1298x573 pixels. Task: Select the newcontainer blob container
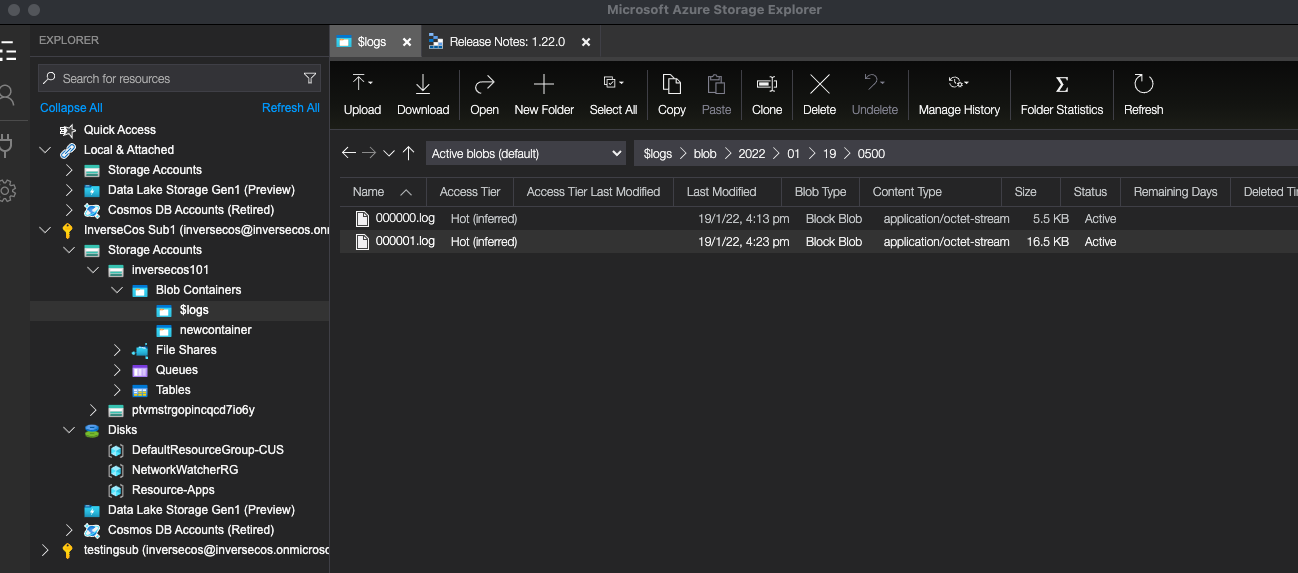pos(216,330)
